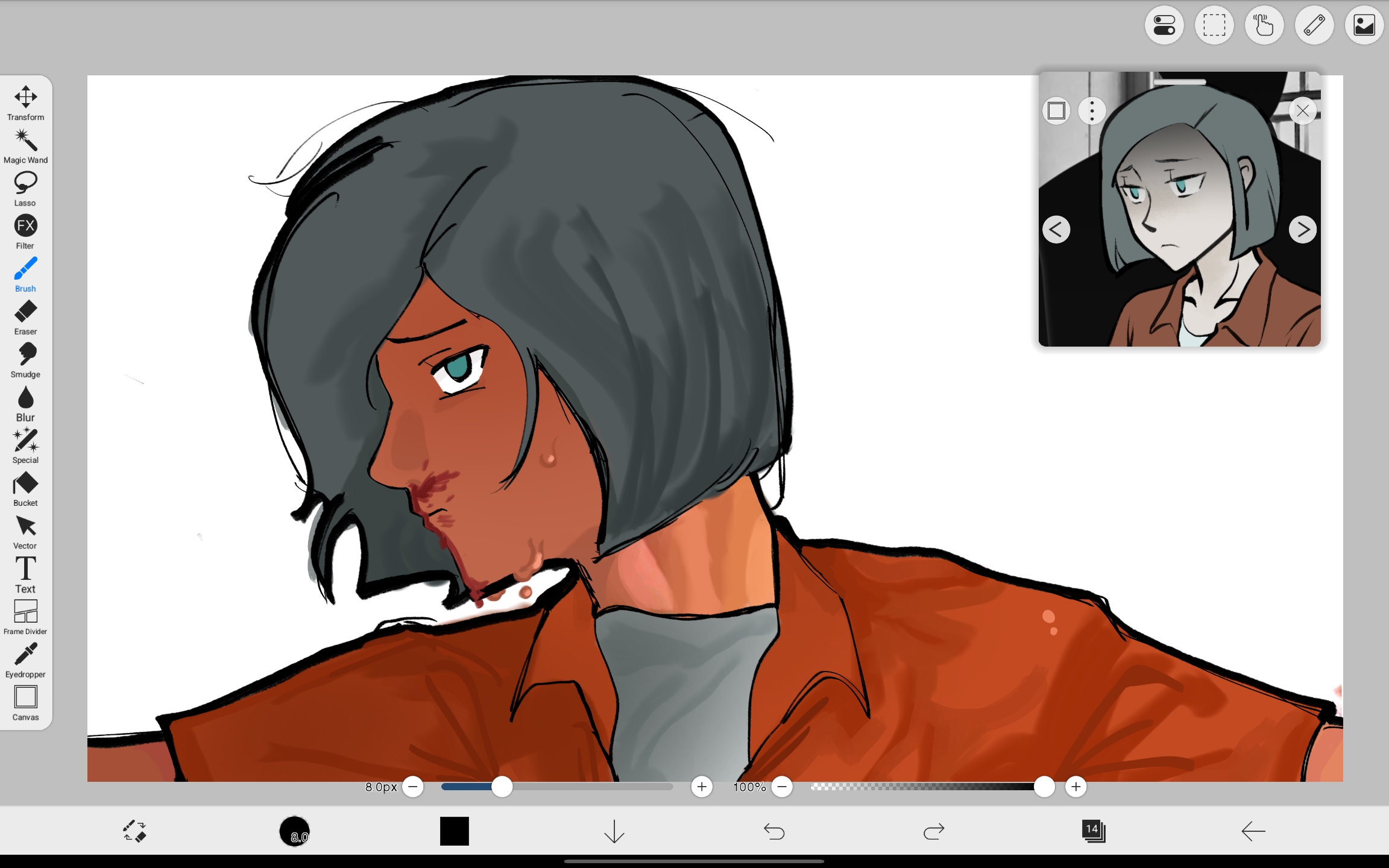This screenshot has height=868, width=1389.
Task: Show next reference image arrow
Action: pos(1303,230)
